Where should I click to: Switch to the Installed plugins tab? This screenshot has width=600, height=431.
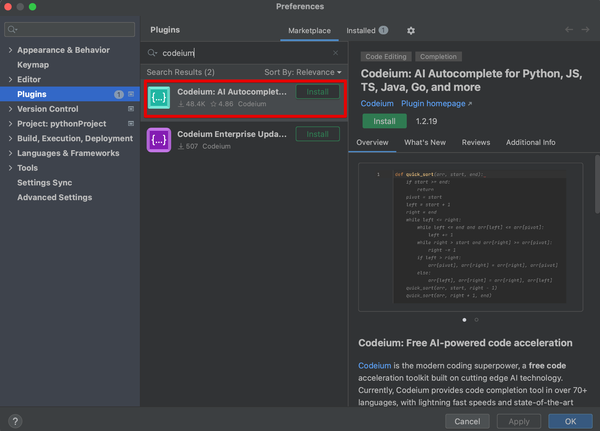pos(362,31)
